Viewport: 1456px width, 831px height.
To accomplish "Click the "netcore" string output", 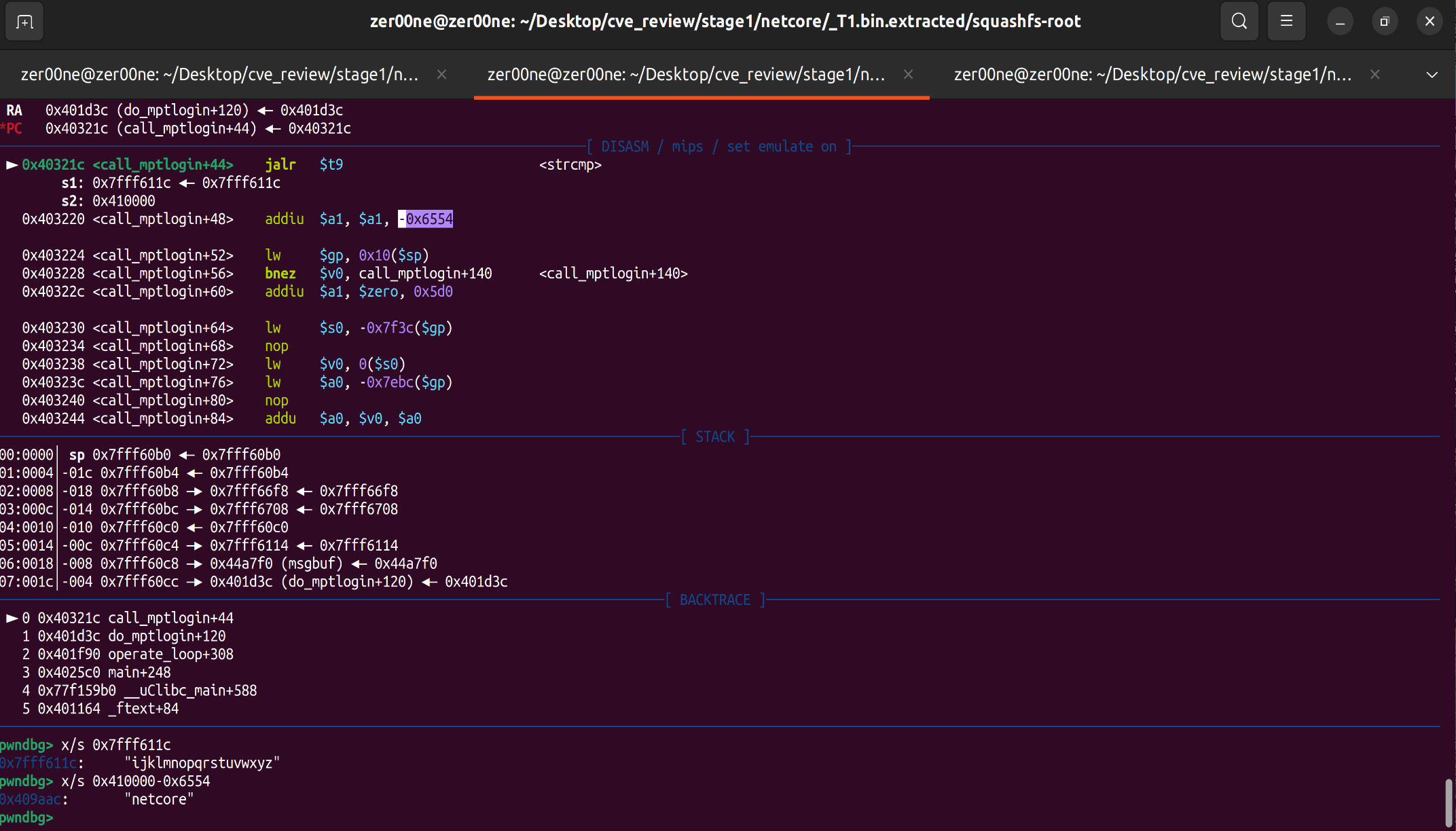I will click(x=159, y=800).
